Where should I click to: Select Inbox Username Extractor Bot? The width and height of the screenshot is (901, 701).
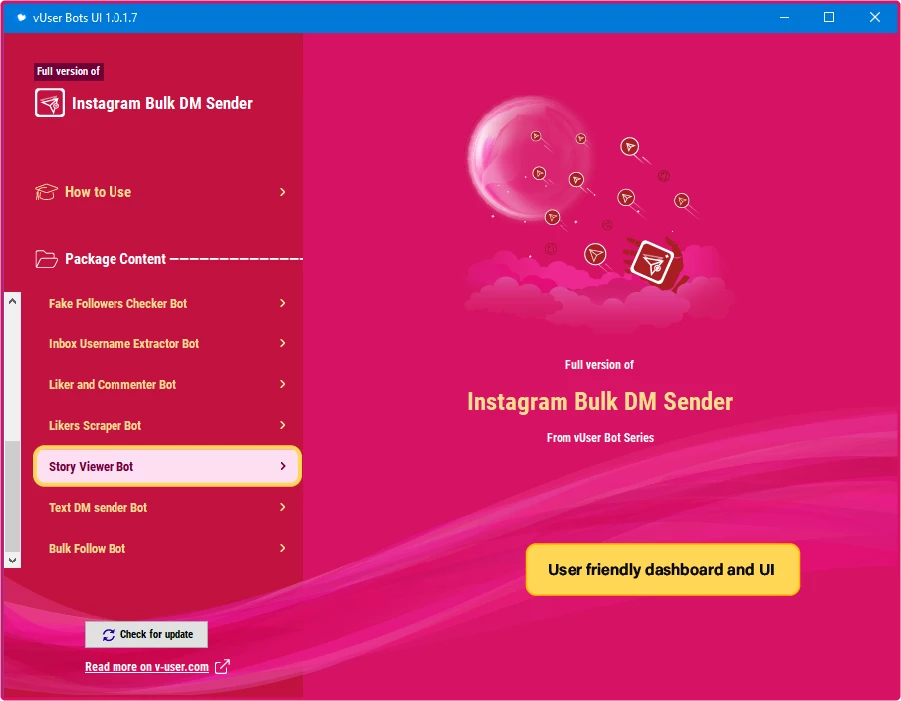[x=167, y=344]
